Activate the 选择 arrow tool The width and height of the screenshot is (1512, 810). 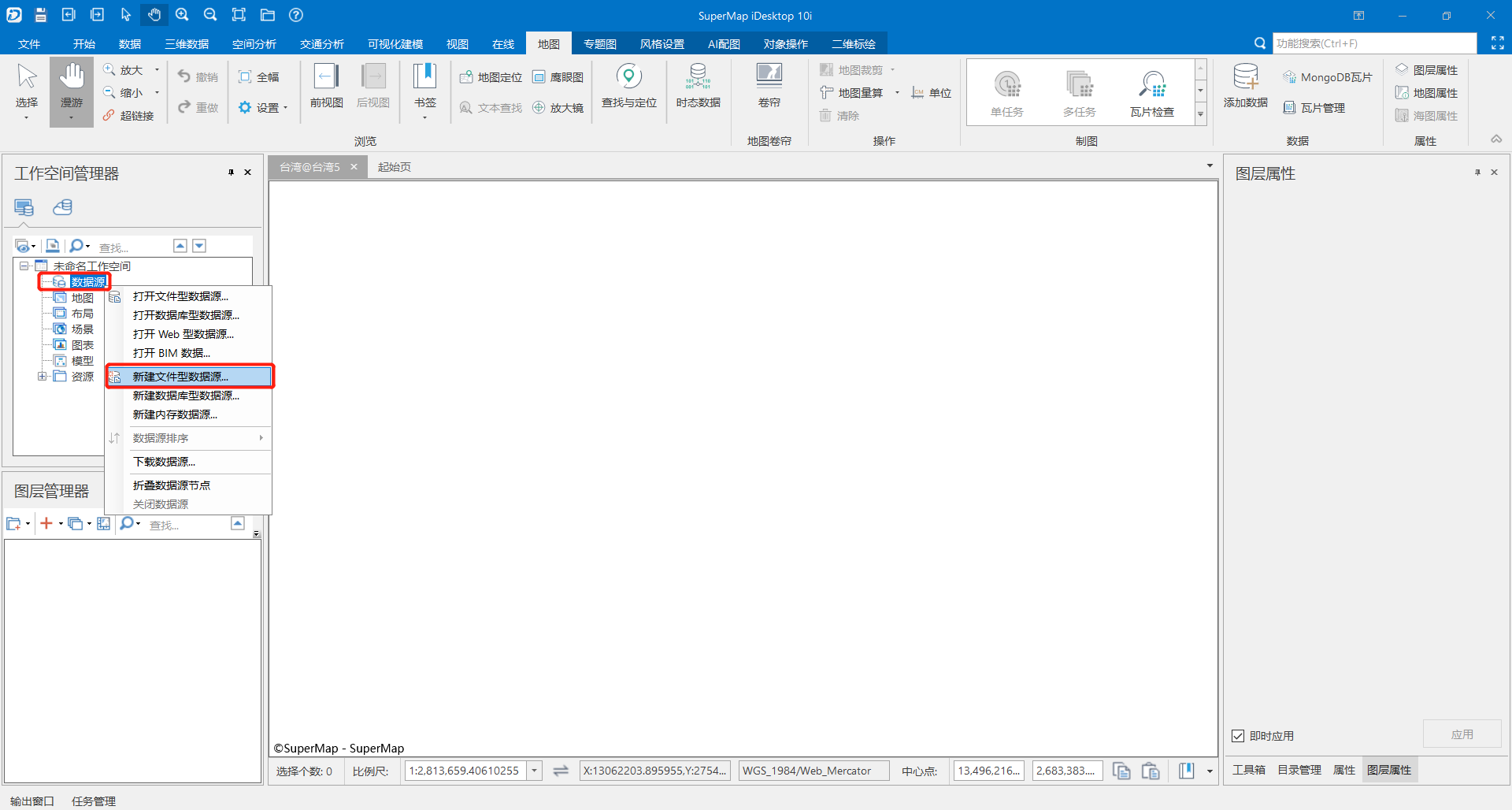pos(27,91)
